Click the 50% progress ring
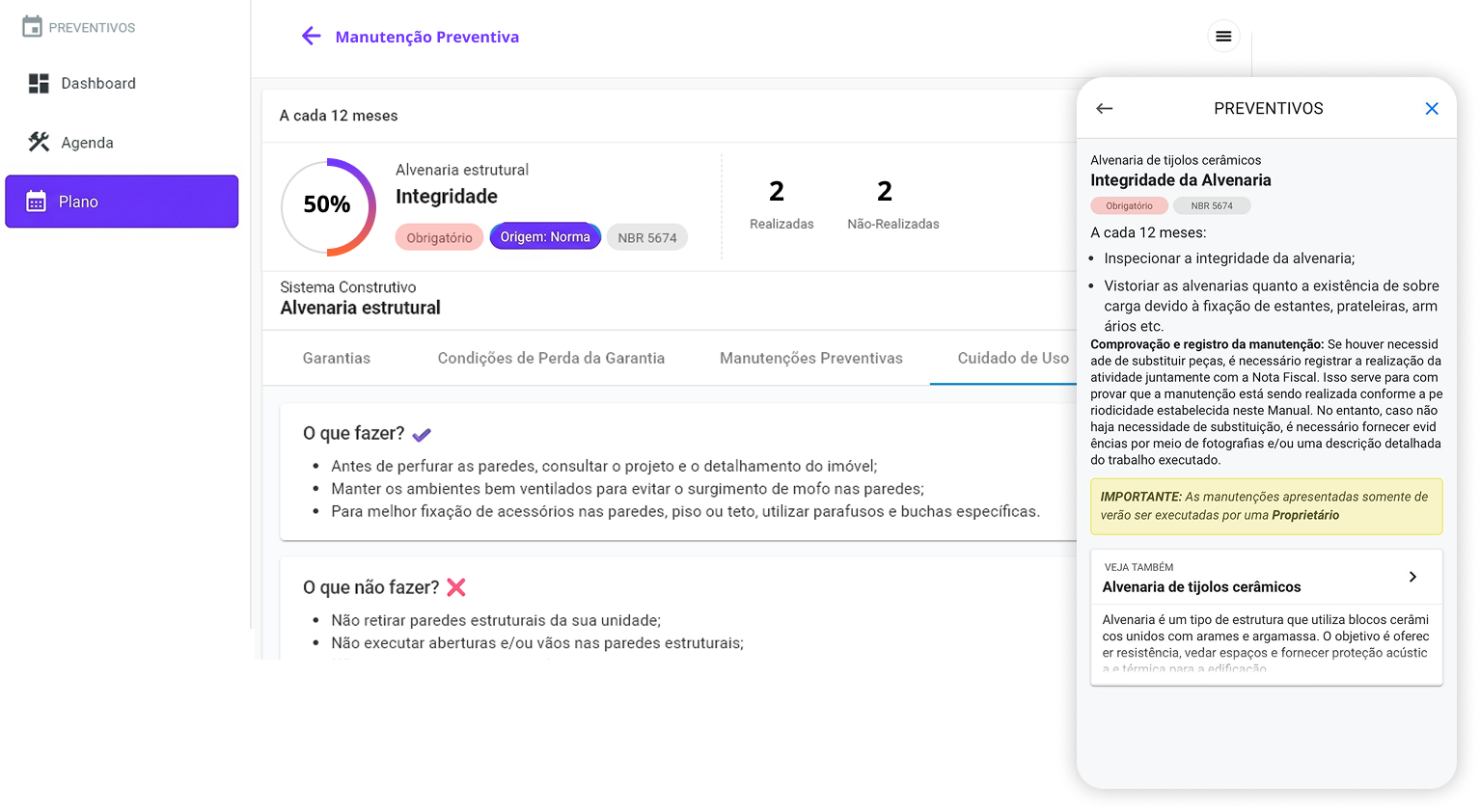 pos(327,206)
